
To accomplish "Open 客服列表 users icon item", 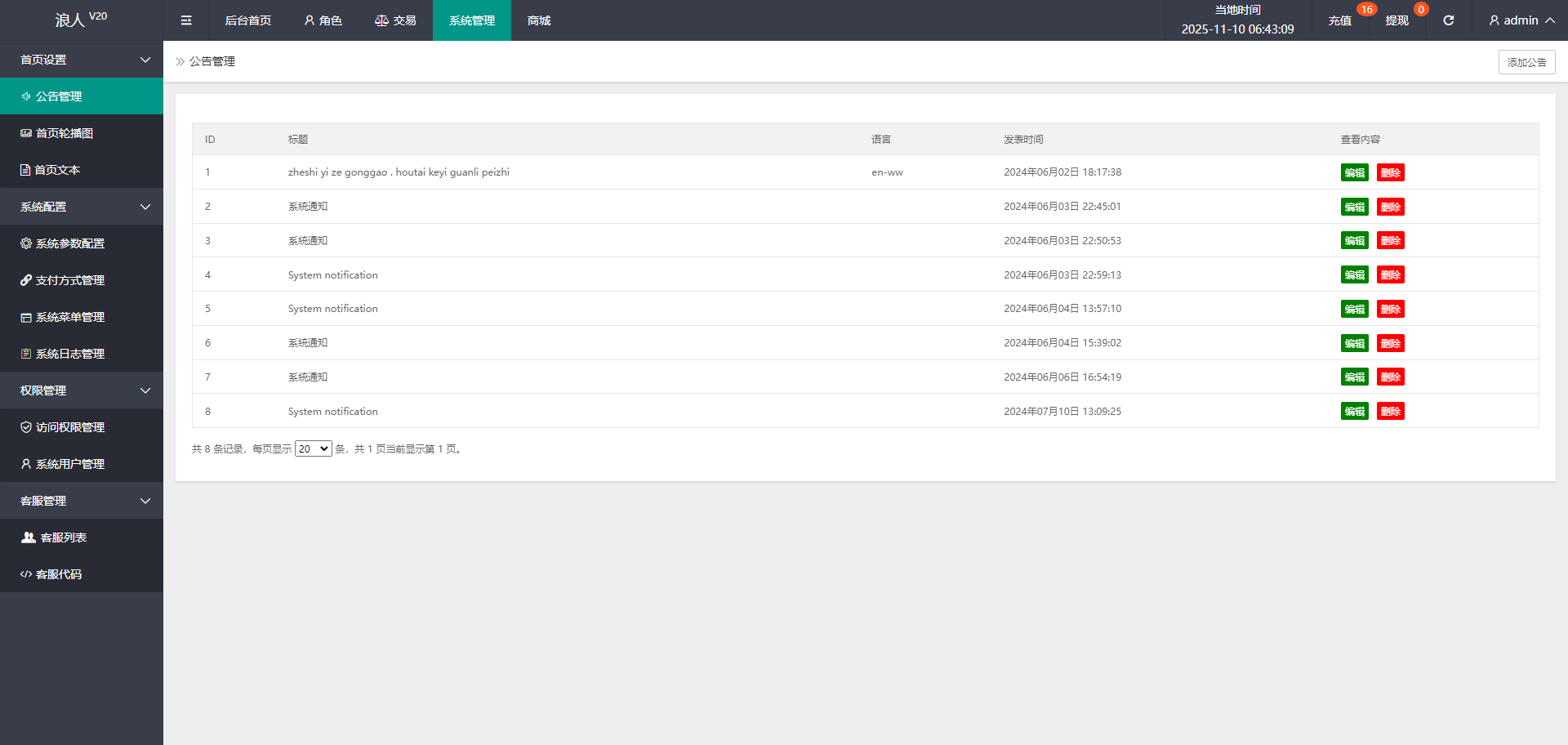I will (54, 538).
